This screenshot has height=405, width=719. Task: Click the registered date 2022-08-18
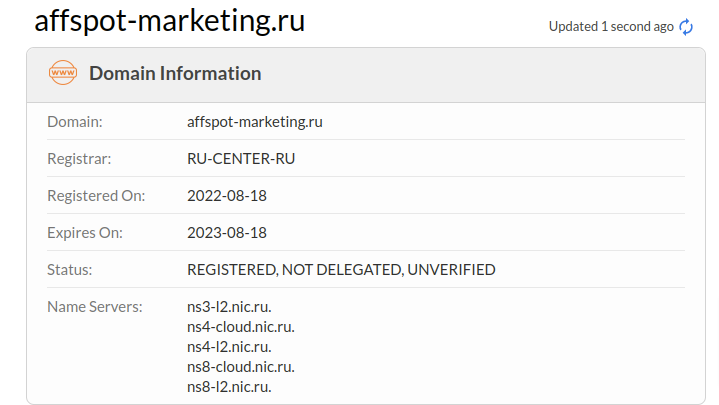click(x=227, y=195)
